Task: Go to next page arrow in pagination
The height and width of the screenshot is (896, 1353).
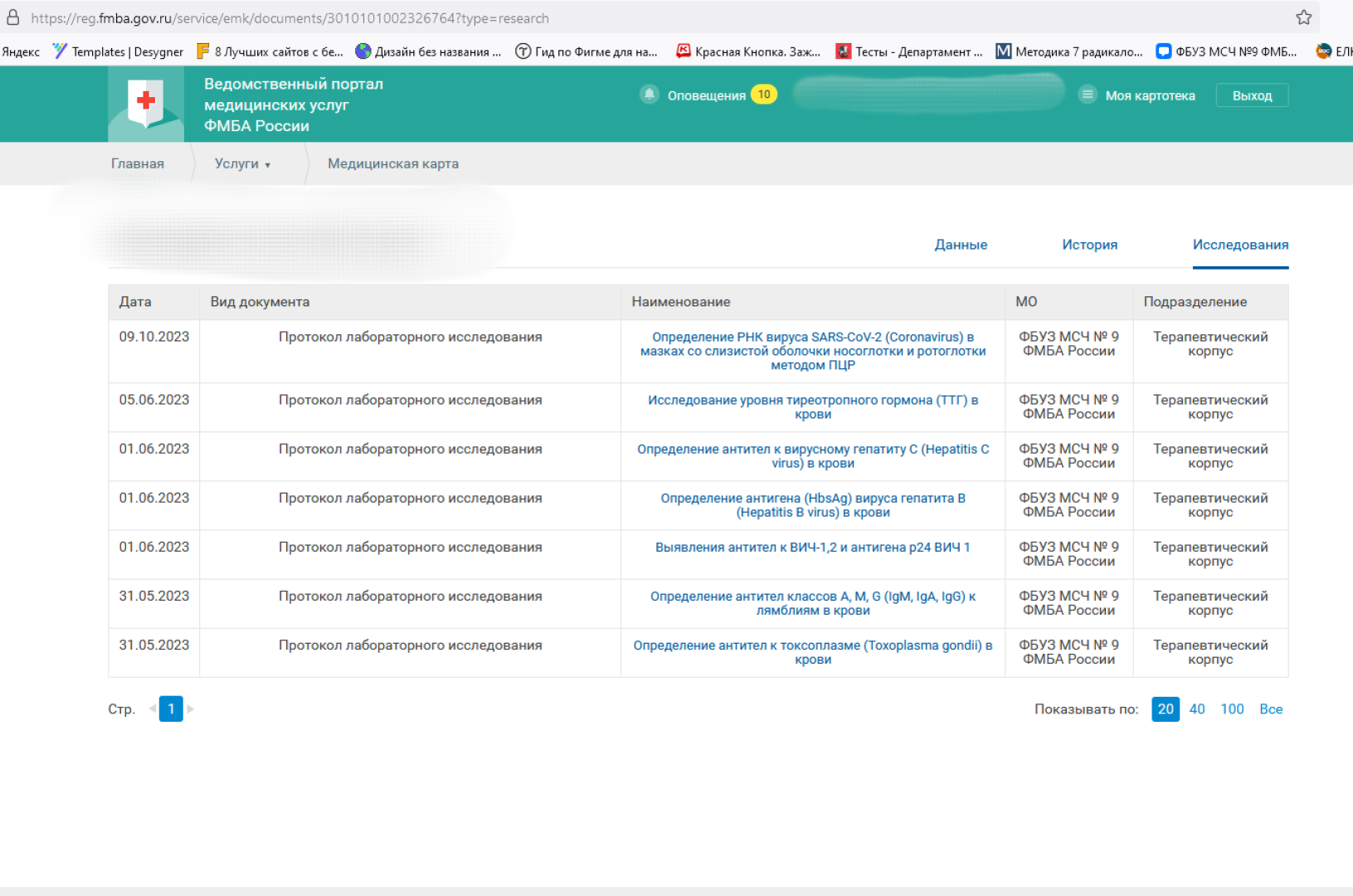Action: pos(191,709)
